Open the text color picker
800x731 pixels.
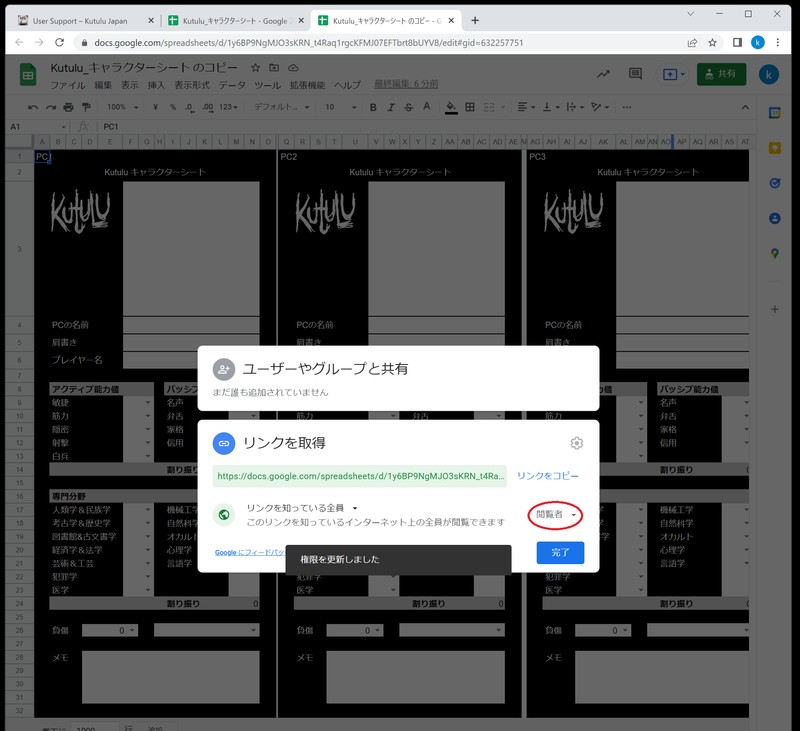427,107
